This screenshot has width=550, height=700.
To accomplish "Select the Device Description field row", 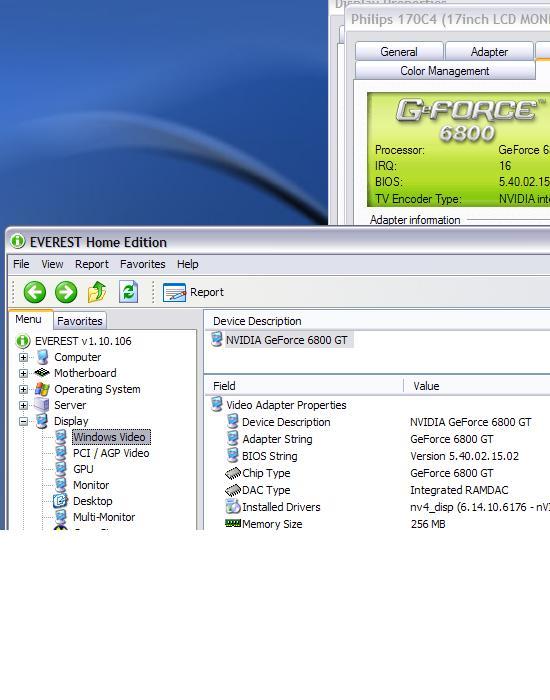I will (286, 422).
